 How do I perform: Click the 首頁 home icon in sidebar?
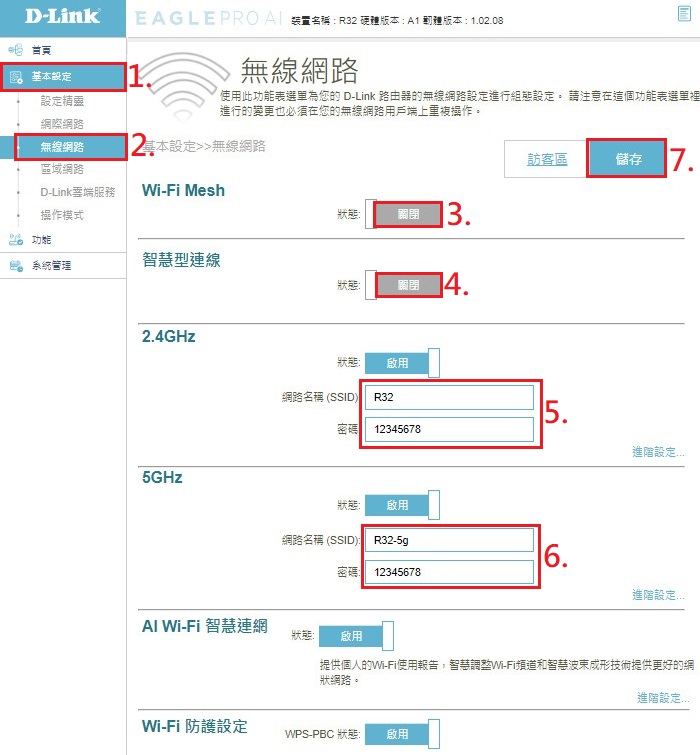(x=16, y=50)
